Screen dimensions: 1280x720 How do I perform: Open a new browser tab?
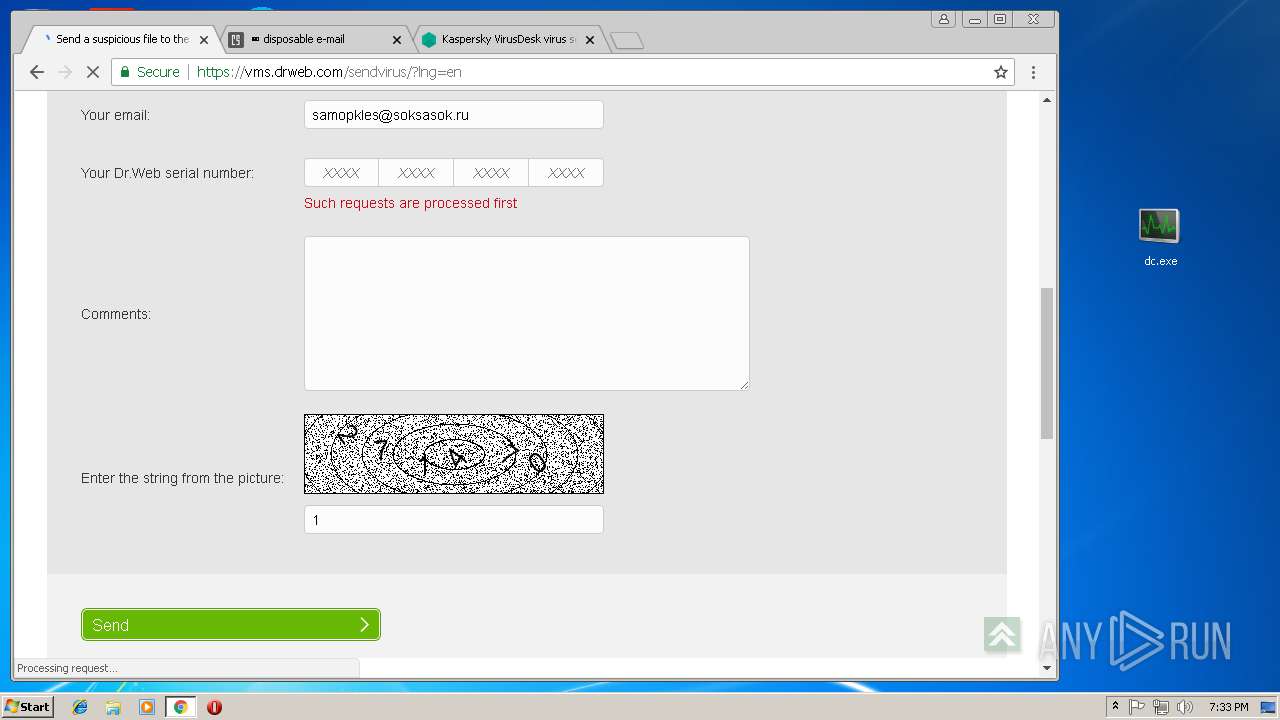pyautogui.click(x=627, y=40)
